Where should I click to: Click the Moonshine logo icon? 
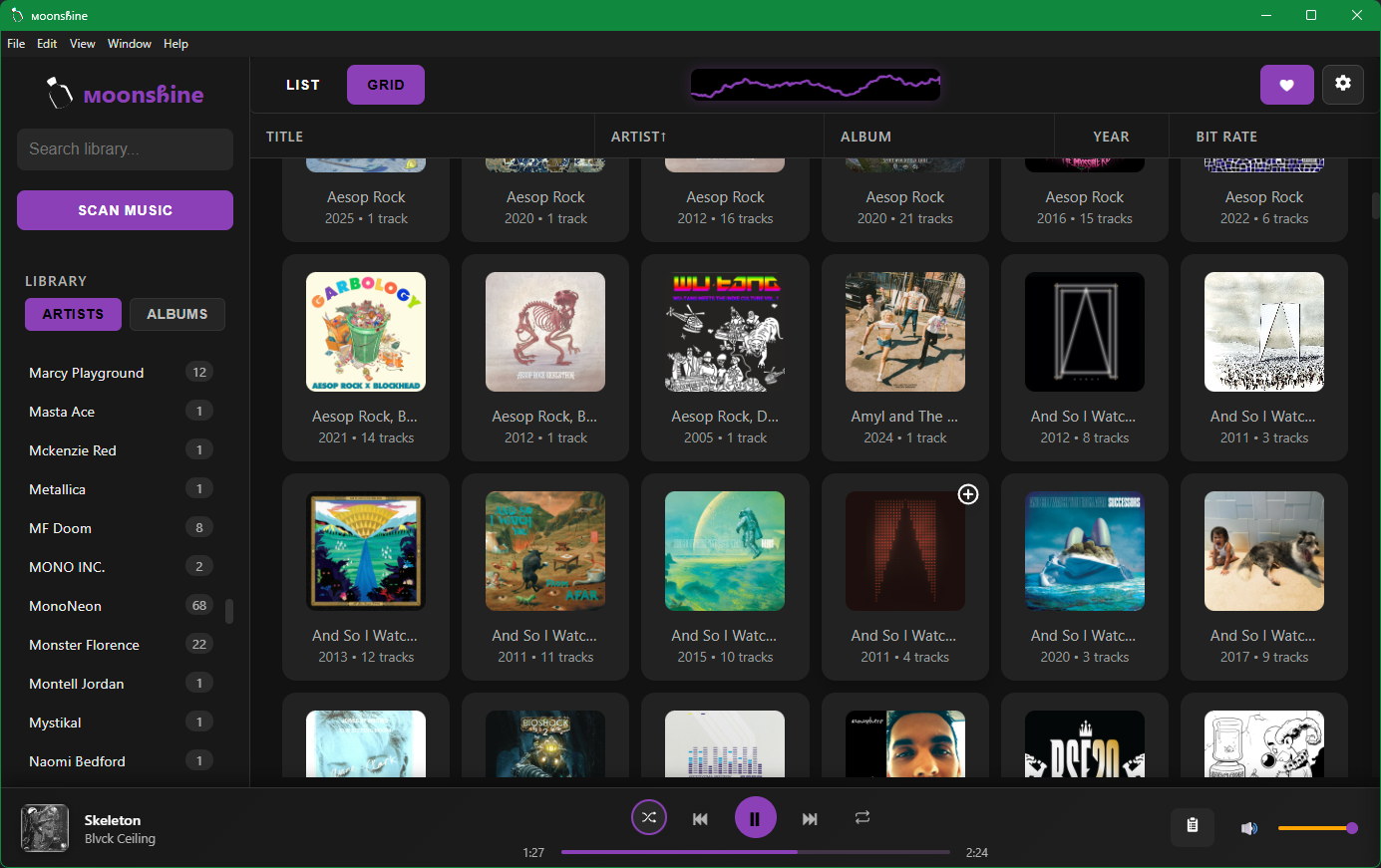(x=61, y=94)
